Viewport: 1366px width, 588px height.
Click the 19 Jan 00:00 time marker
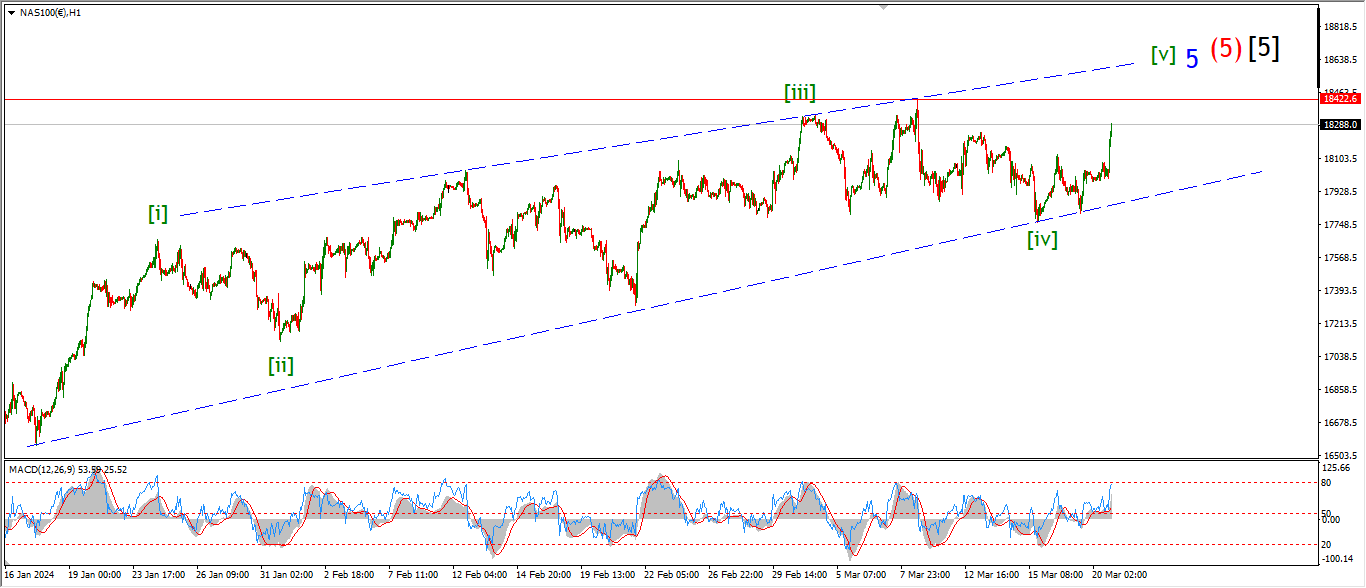(x=94, y=575)
